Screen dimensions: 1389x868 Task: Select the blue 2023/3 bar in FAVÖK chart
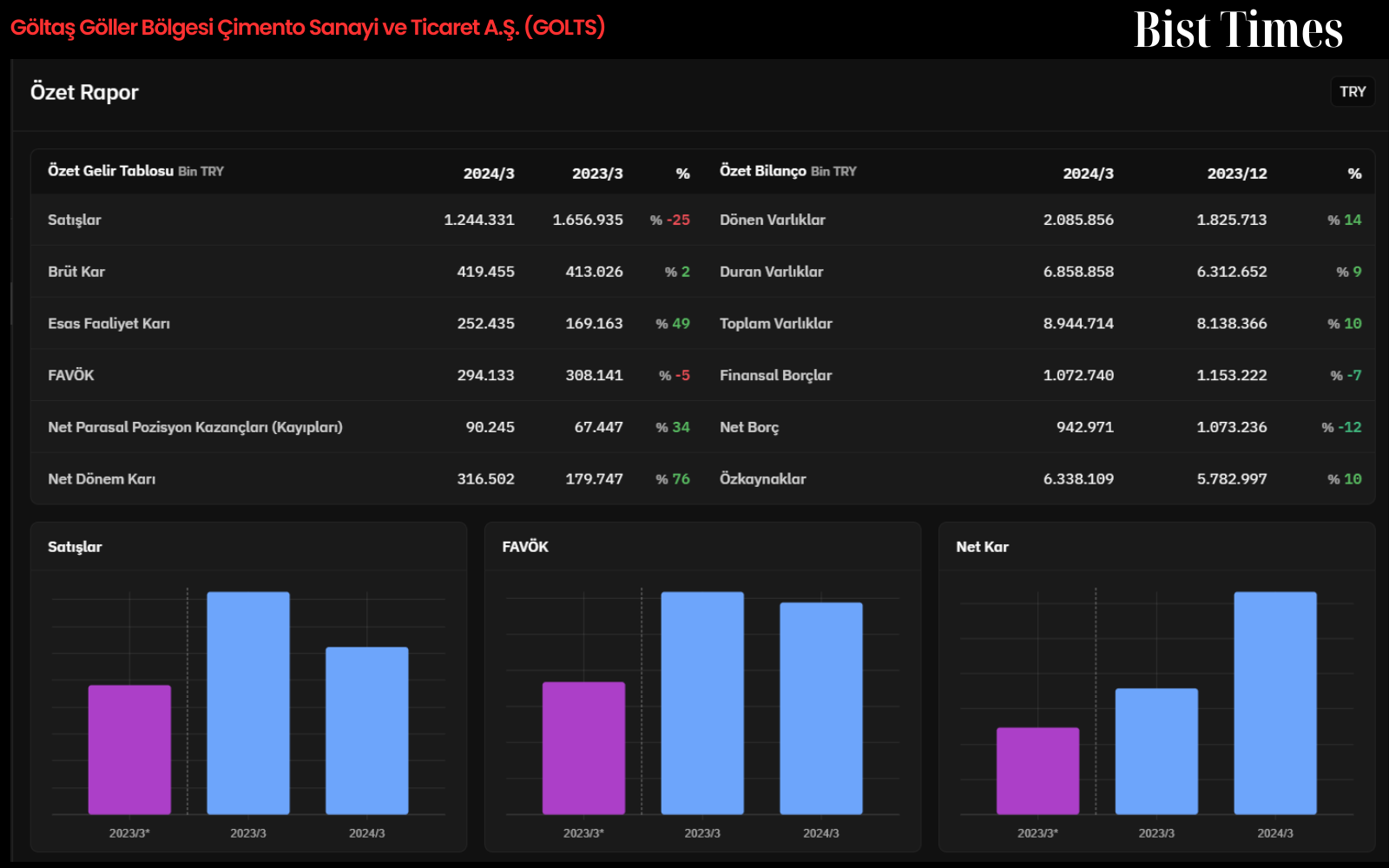point(702,703)
